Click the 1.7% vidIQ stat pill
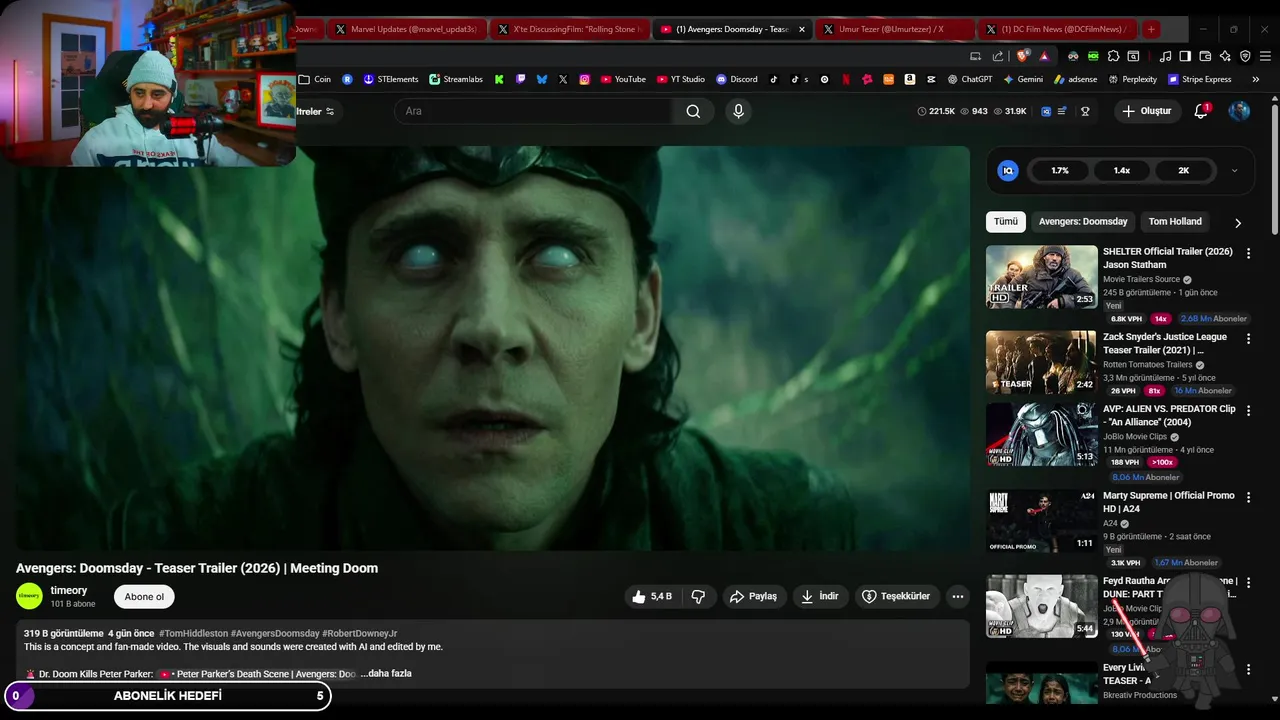Image resolution: width=1280 pixels, height=720 pixels. (1060, 171)
